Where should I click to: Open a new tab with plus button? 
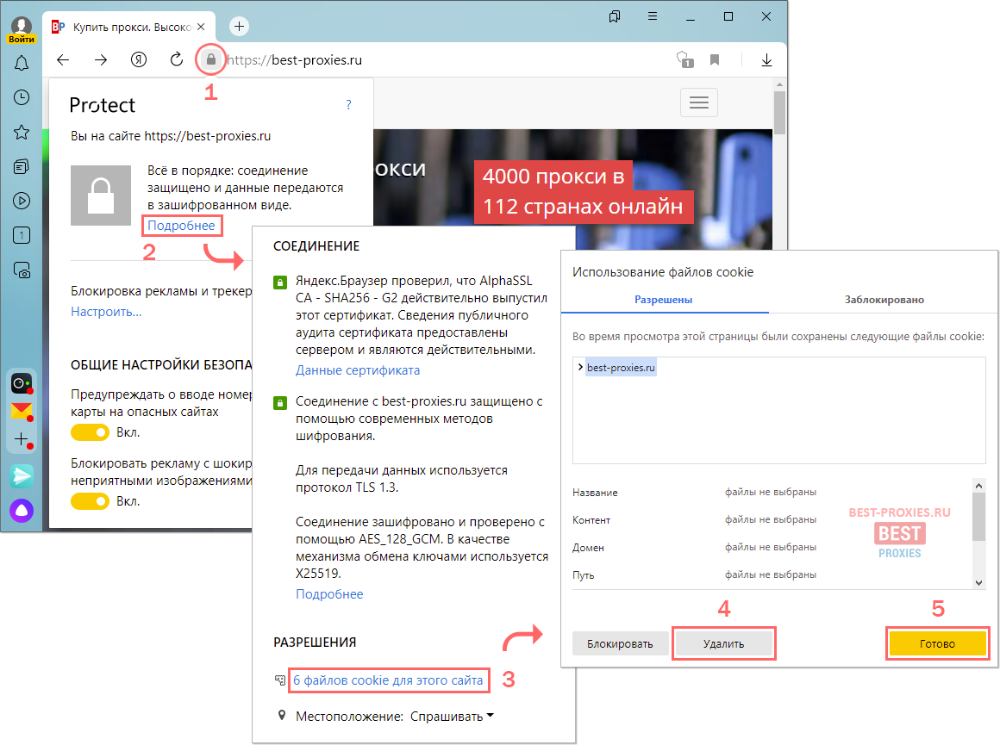coord(239,26)
